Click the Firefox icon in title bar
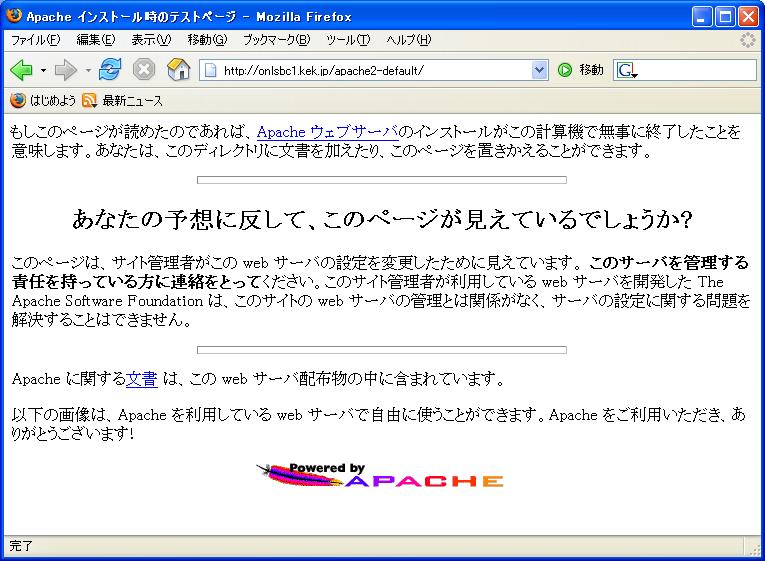 [14, 16]
